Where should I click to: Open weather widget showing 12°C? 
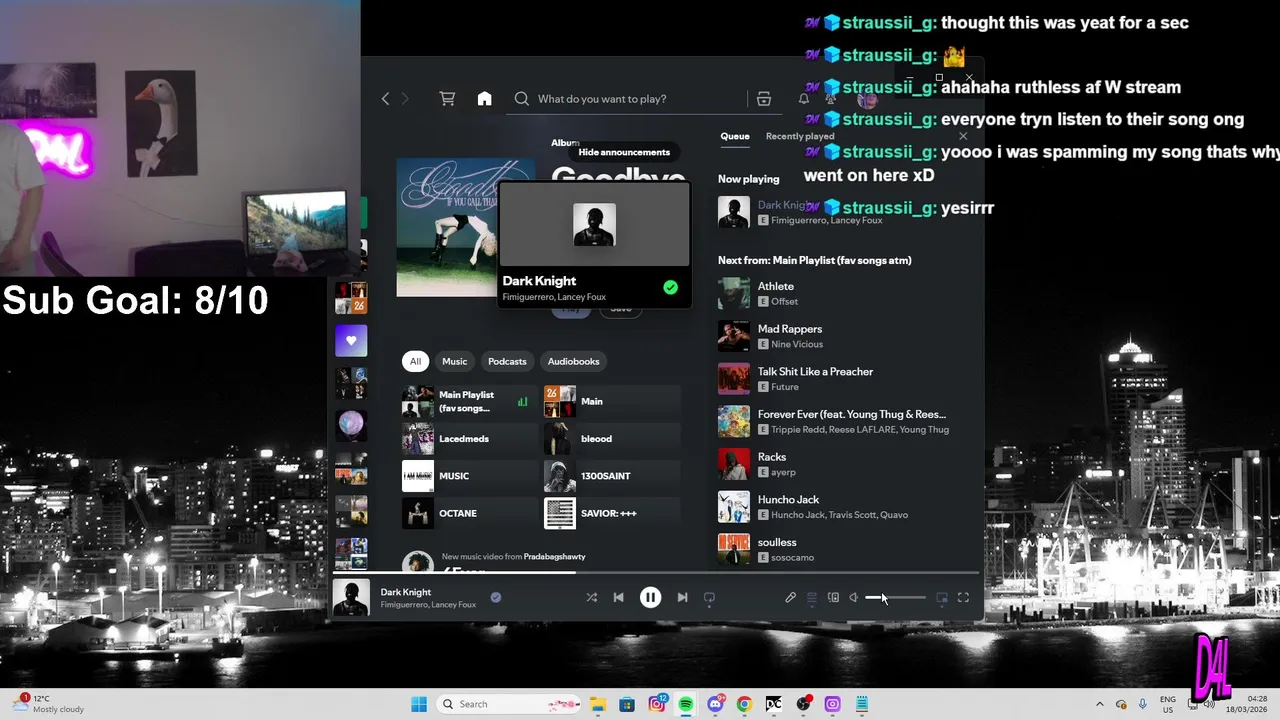50,704
